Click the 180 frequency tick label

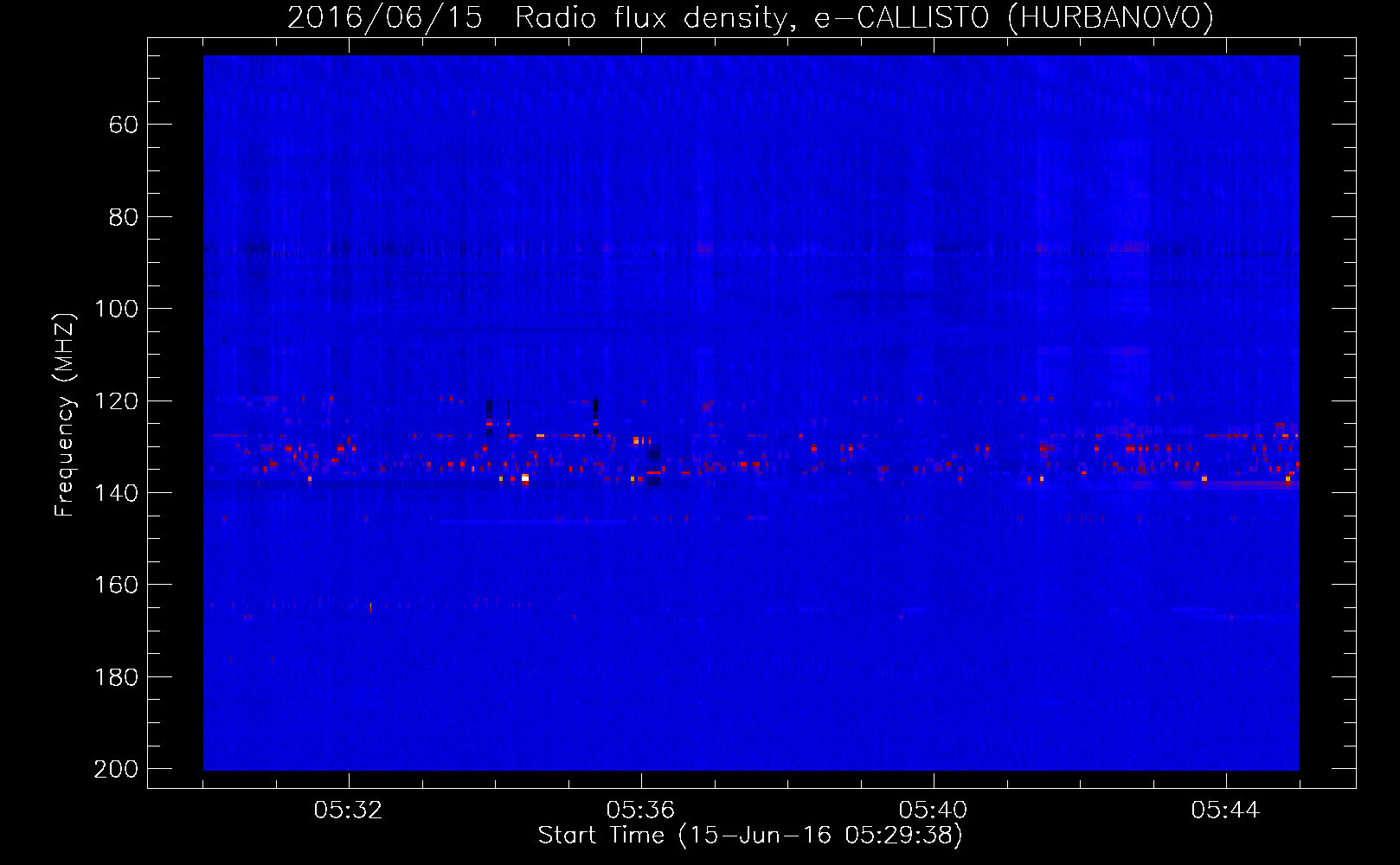point(117,677)
